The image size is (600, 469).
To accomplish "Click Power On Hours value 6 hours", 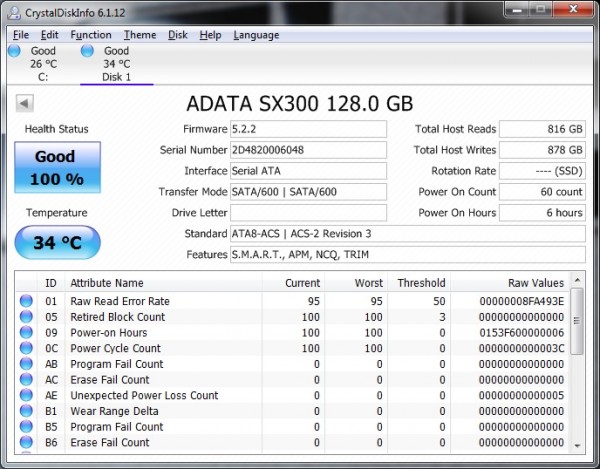I will click(x=542, y=213).
